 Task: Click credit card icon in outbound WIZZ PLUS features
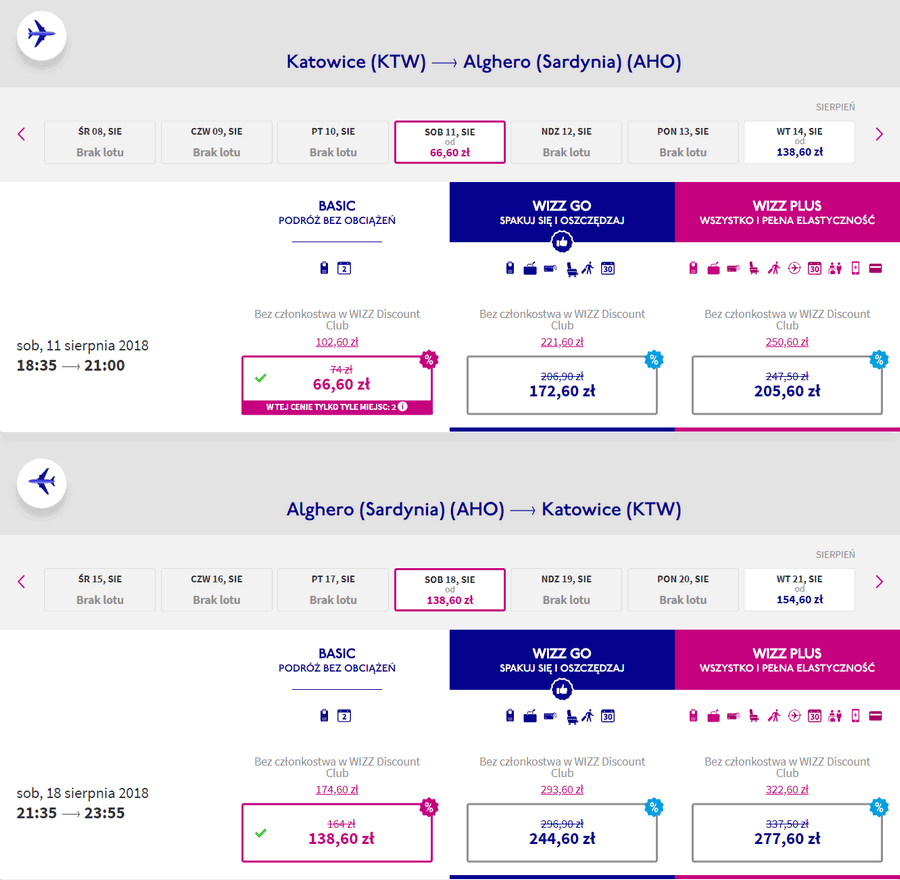(875, 268)
